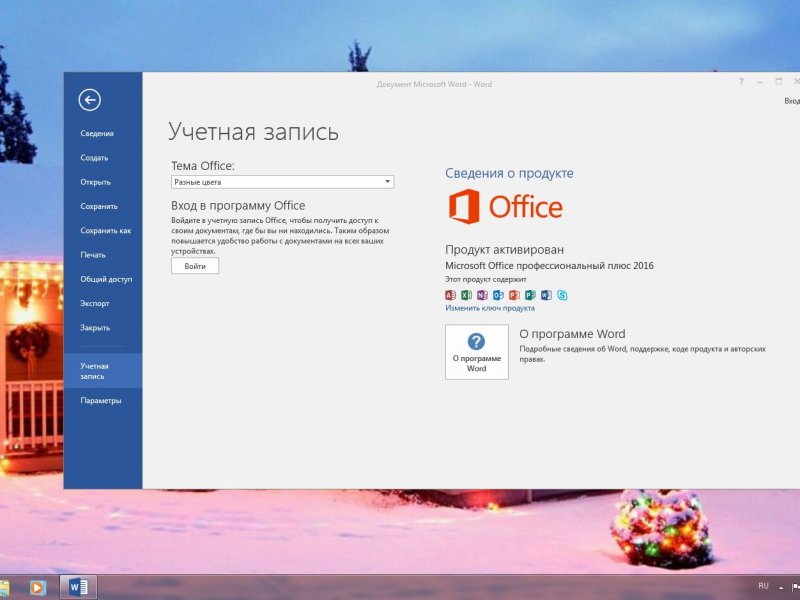Select Закрыть in the sidebar
Image resolution: width=800 pixels, height=600 pixels.
95,328
